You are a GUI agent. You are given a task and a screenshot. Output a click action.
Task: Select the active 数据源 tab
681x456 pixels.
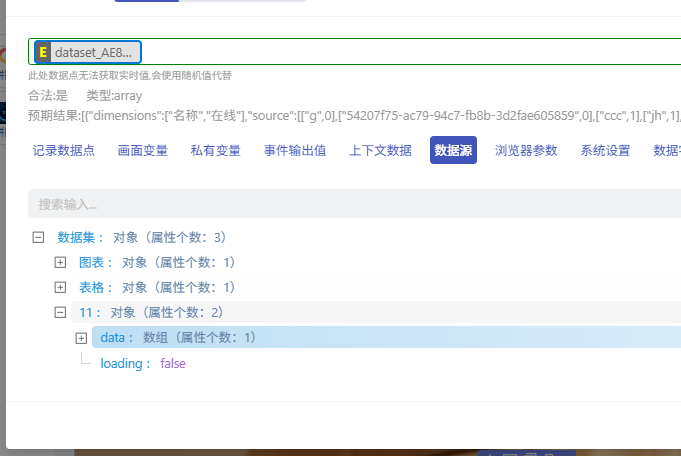[453, 150]
